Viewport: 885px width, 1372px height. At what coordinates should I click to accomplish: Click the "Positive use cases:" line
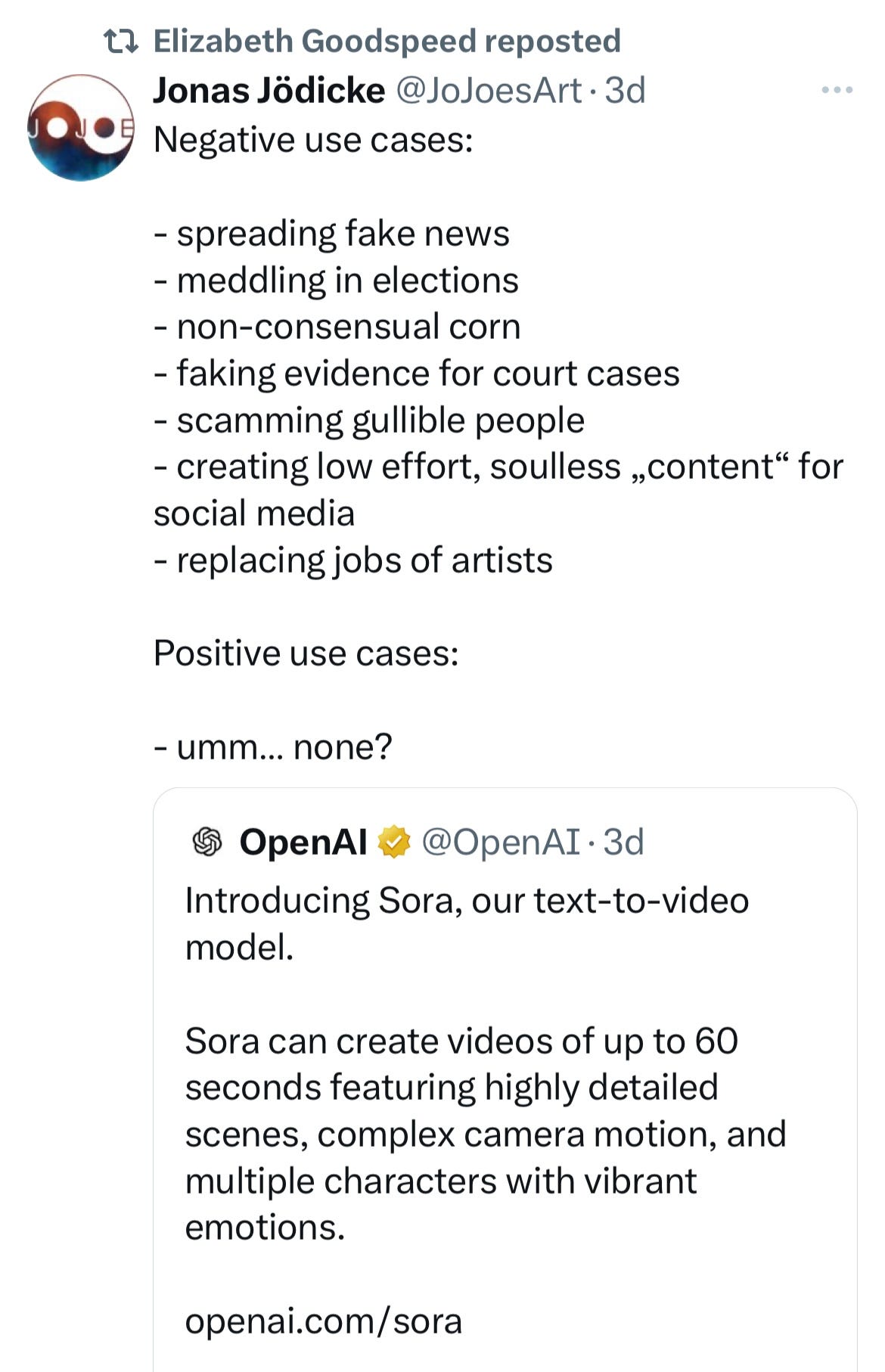point(306,653)
